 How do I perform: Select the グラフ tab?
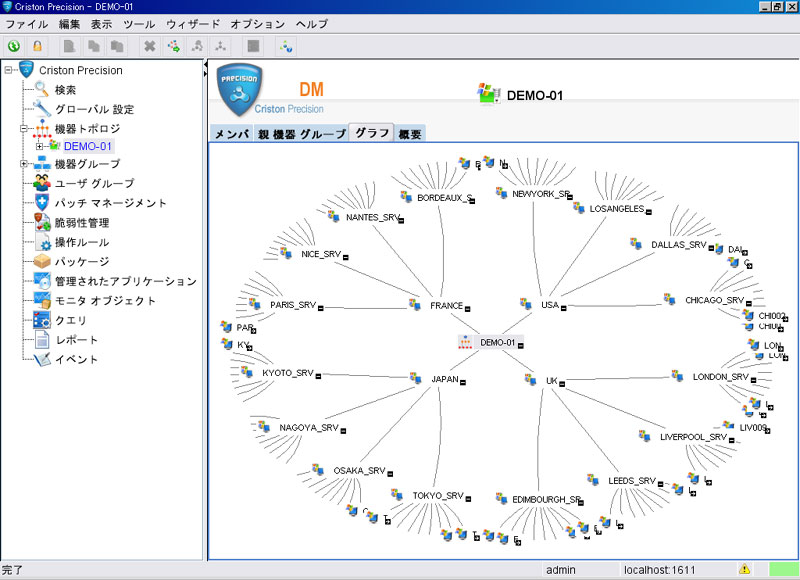click(x=372, y=133)
